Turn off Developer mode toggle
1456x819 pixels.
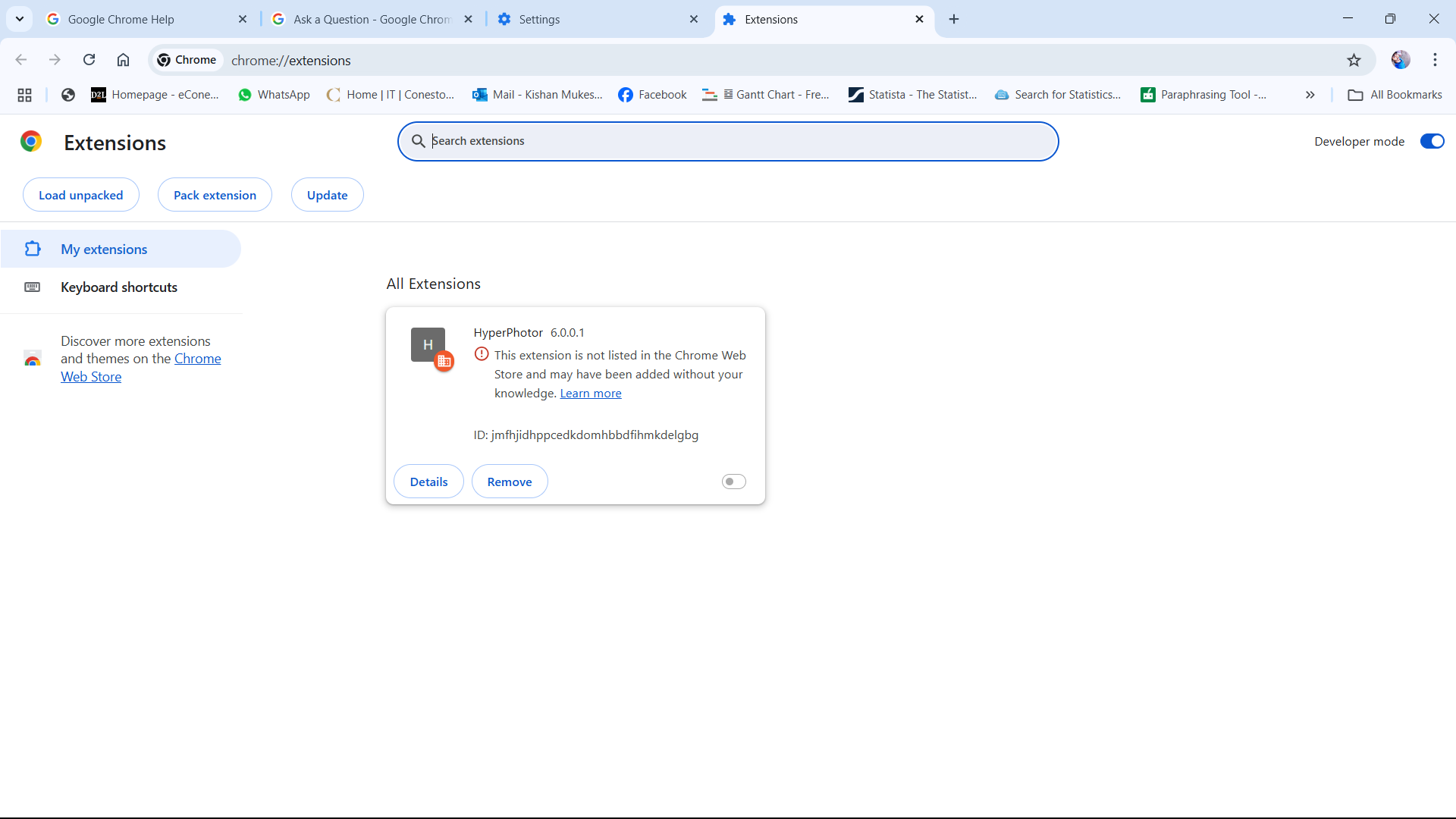tap(1432, 141)
